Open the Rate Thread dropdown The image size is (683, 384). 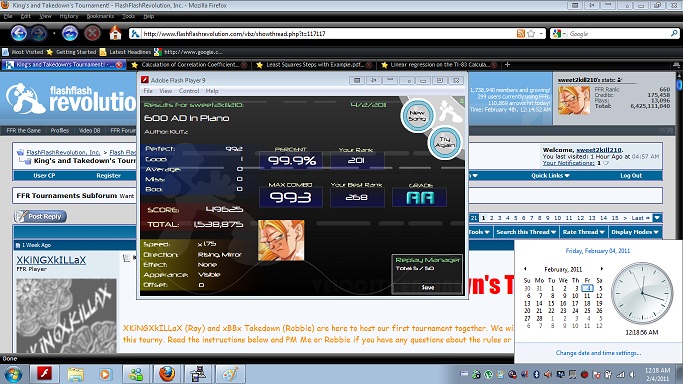(583, 232)
